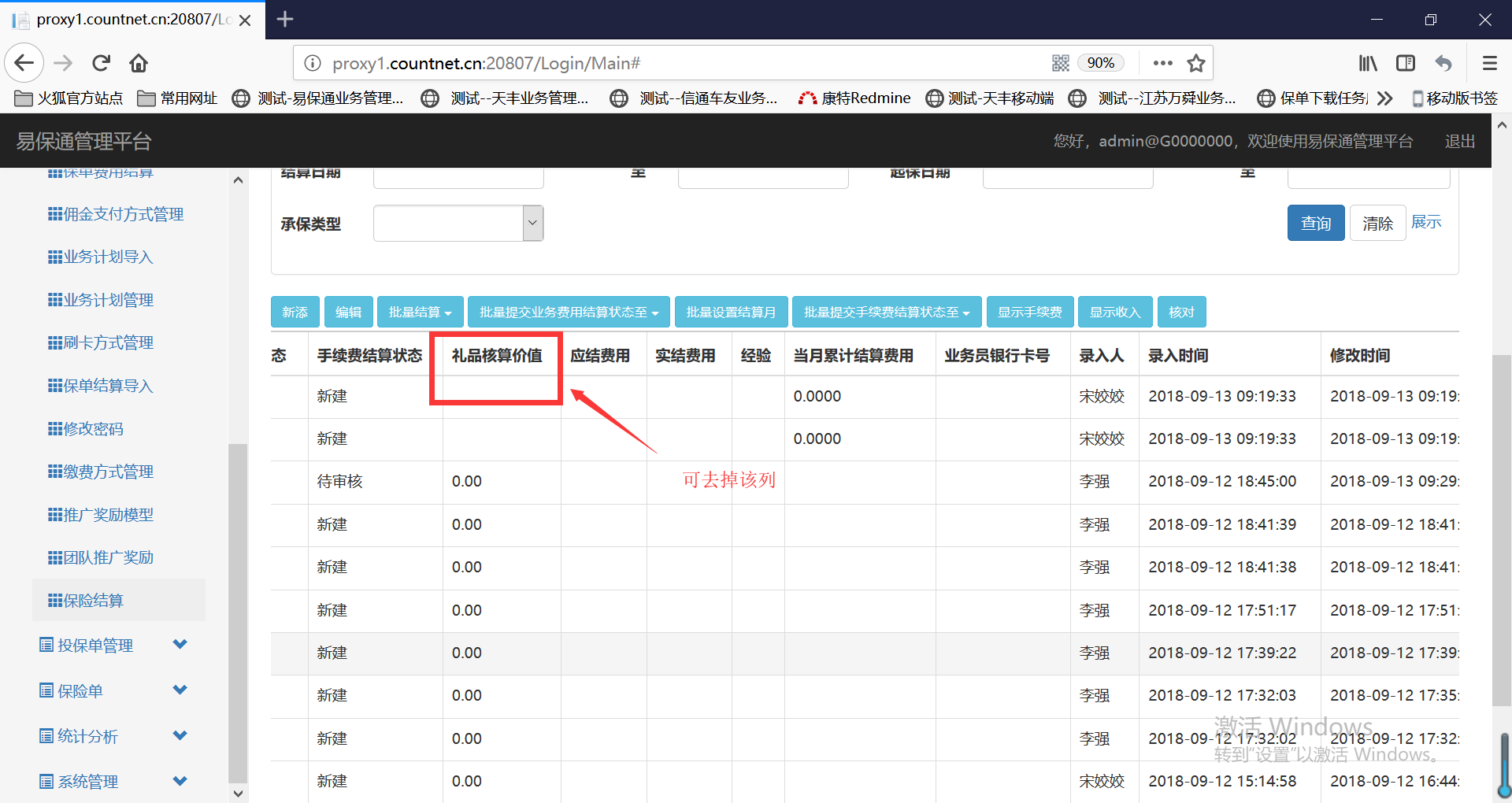Screen dimensions: 1512x803
Task: Open the Firefox hamburger menu
Action: coord(1489,63)
